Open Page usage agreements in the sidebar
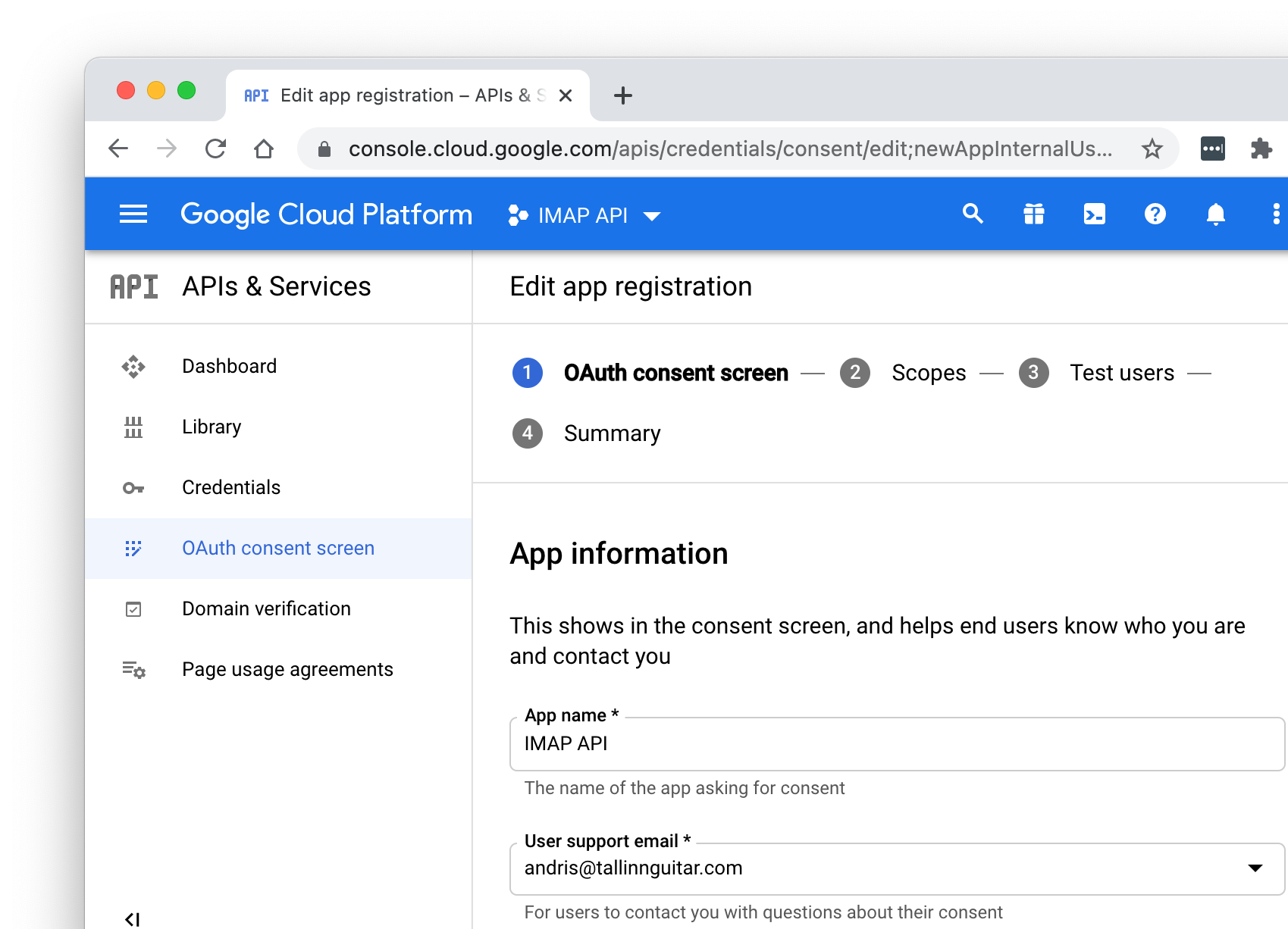1288x929 pixels. pos(278,670)
